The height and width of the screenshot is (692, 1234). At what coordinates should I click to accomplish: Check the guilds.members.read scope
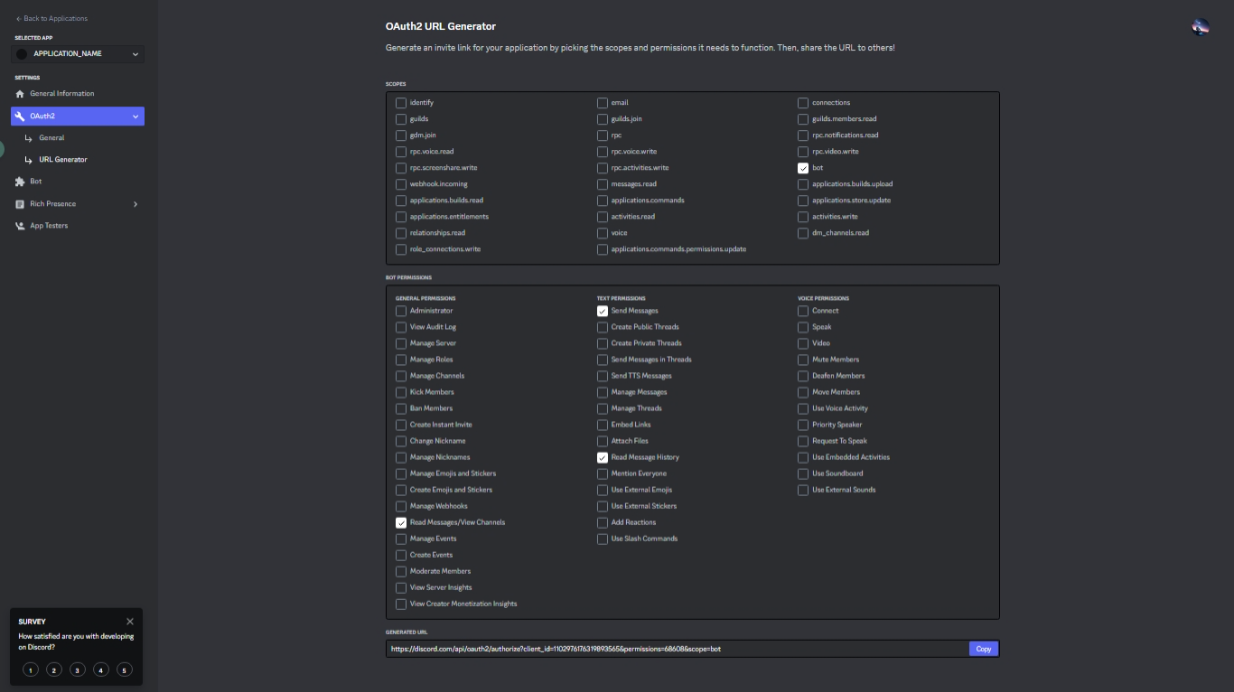(803, 119)
